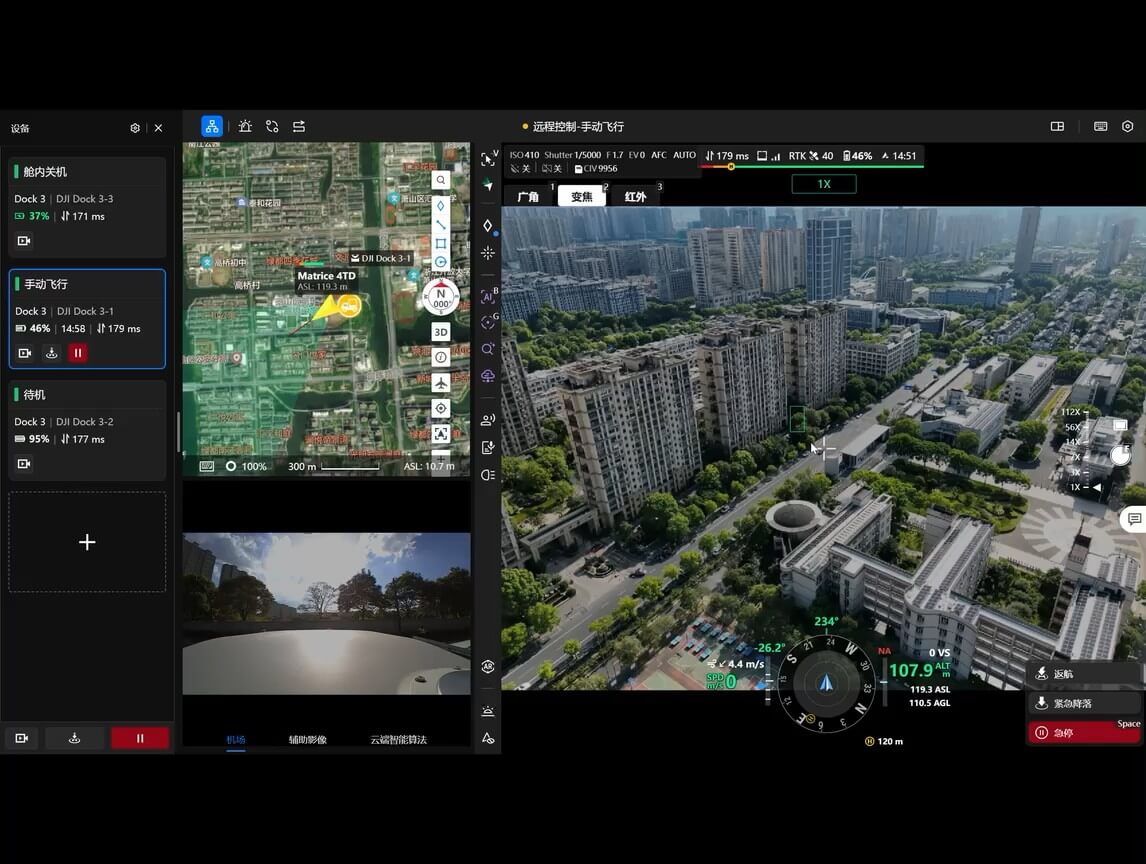1146x864 pixels.
Task: Select the map circle drawing tool
Action: tap(441, 262)
